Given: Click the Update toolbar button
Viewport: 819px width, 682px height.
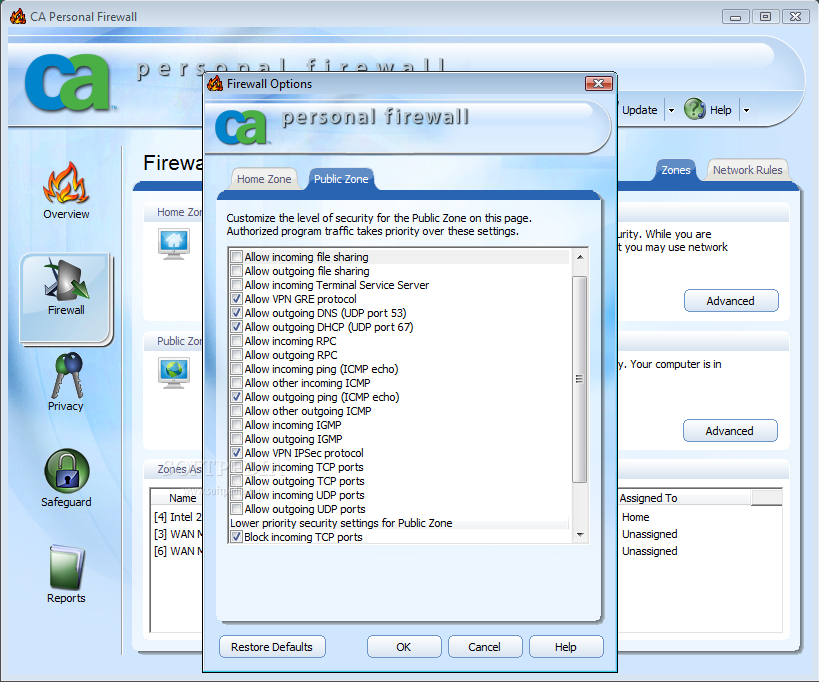Looking at the screenshot, I should click(639, 110).
